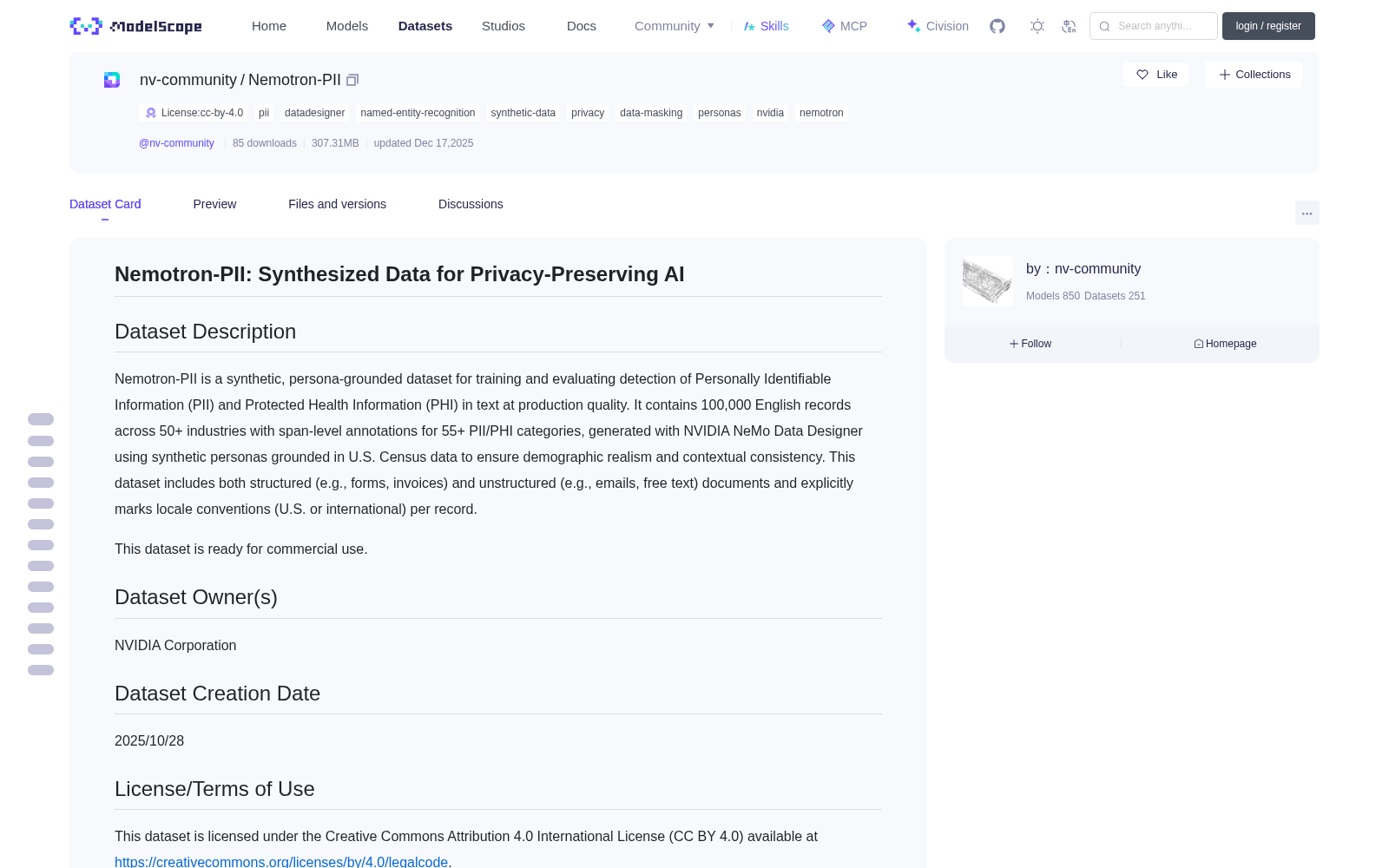The width and height of the screenshot is (1389, 868).
Task: Click the nv-community organization thumbnail
Action: click(988, 281)
